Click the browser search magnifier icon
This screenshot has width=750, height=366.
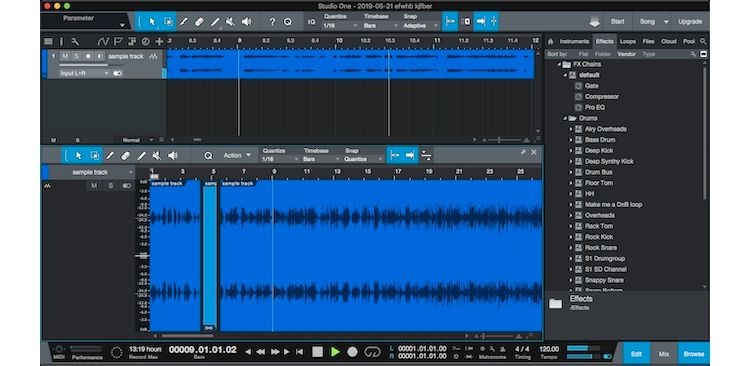(703, 42)
